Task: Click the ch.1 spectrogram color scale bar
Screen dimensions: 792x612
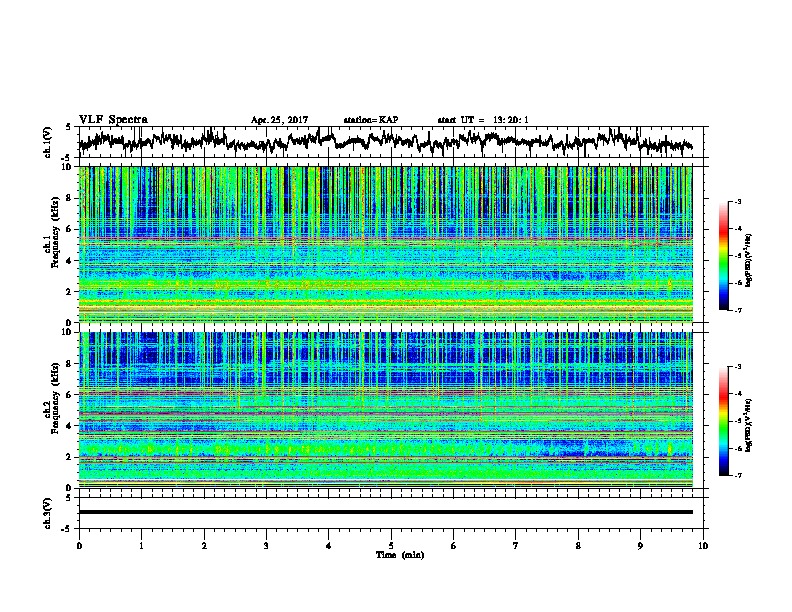Action: [x=723, y=256]
